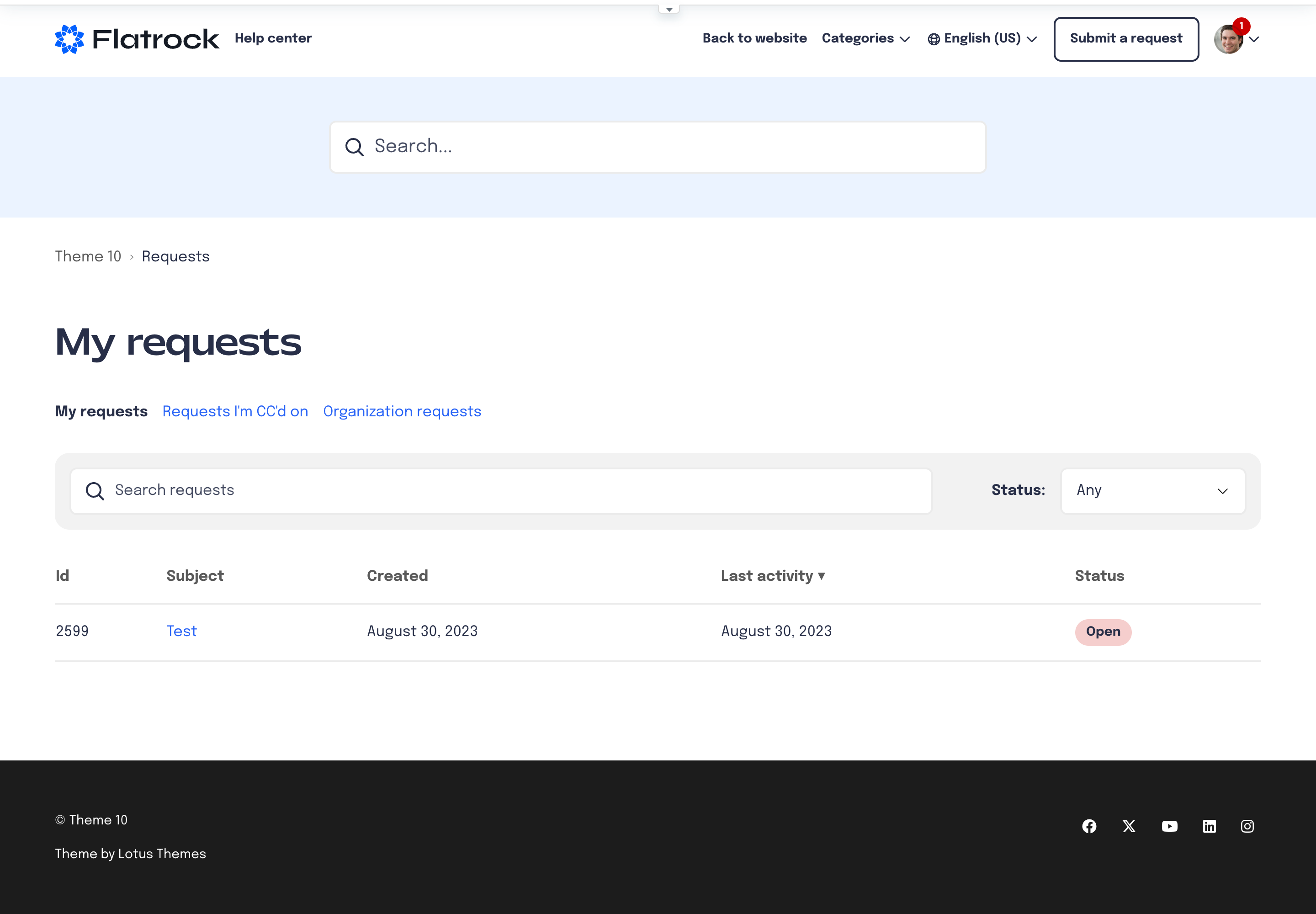This screenshot has height=914, width=1316.
Task: Click the user avatar with notification badge
Action: 1229,39
